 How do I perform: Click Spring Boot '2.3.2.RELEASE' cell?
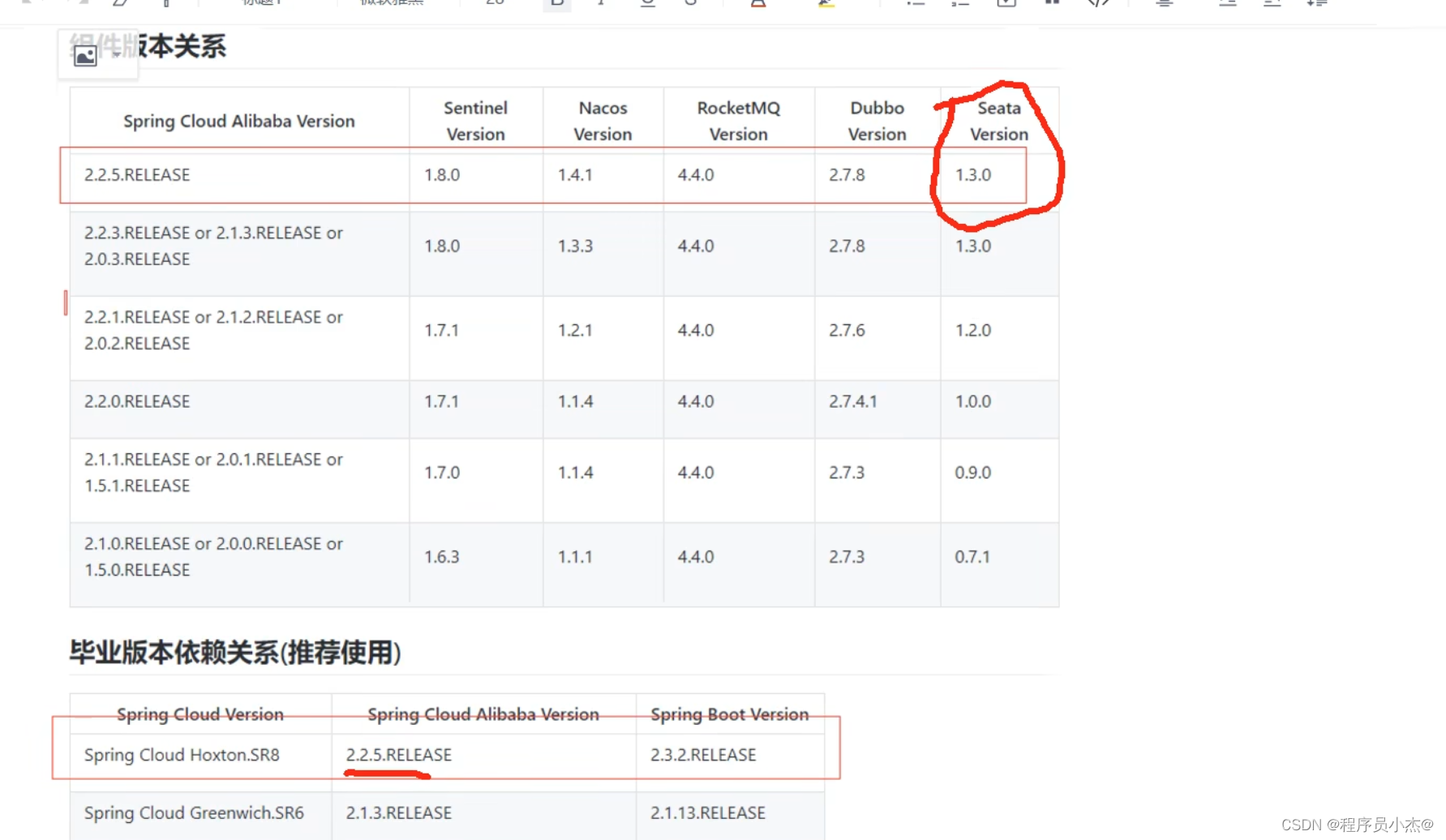pos(703,755)
